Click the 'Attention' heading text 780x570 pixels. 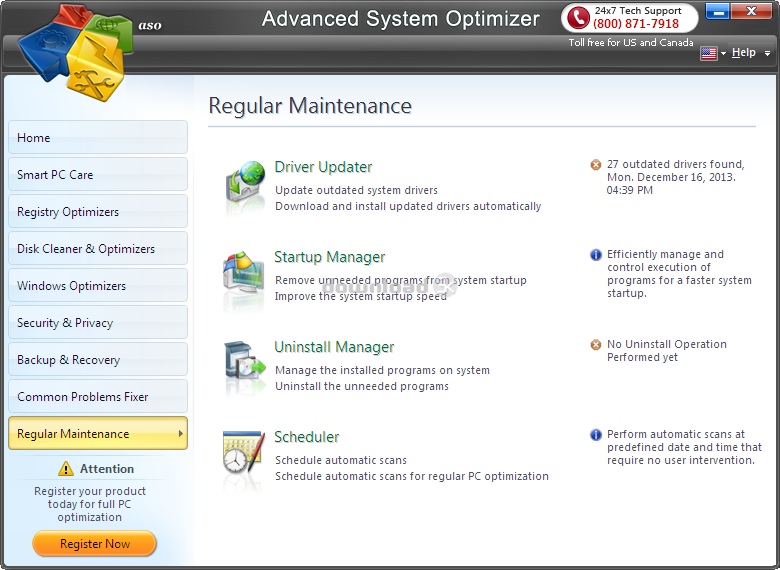click(x=107, y=469)
